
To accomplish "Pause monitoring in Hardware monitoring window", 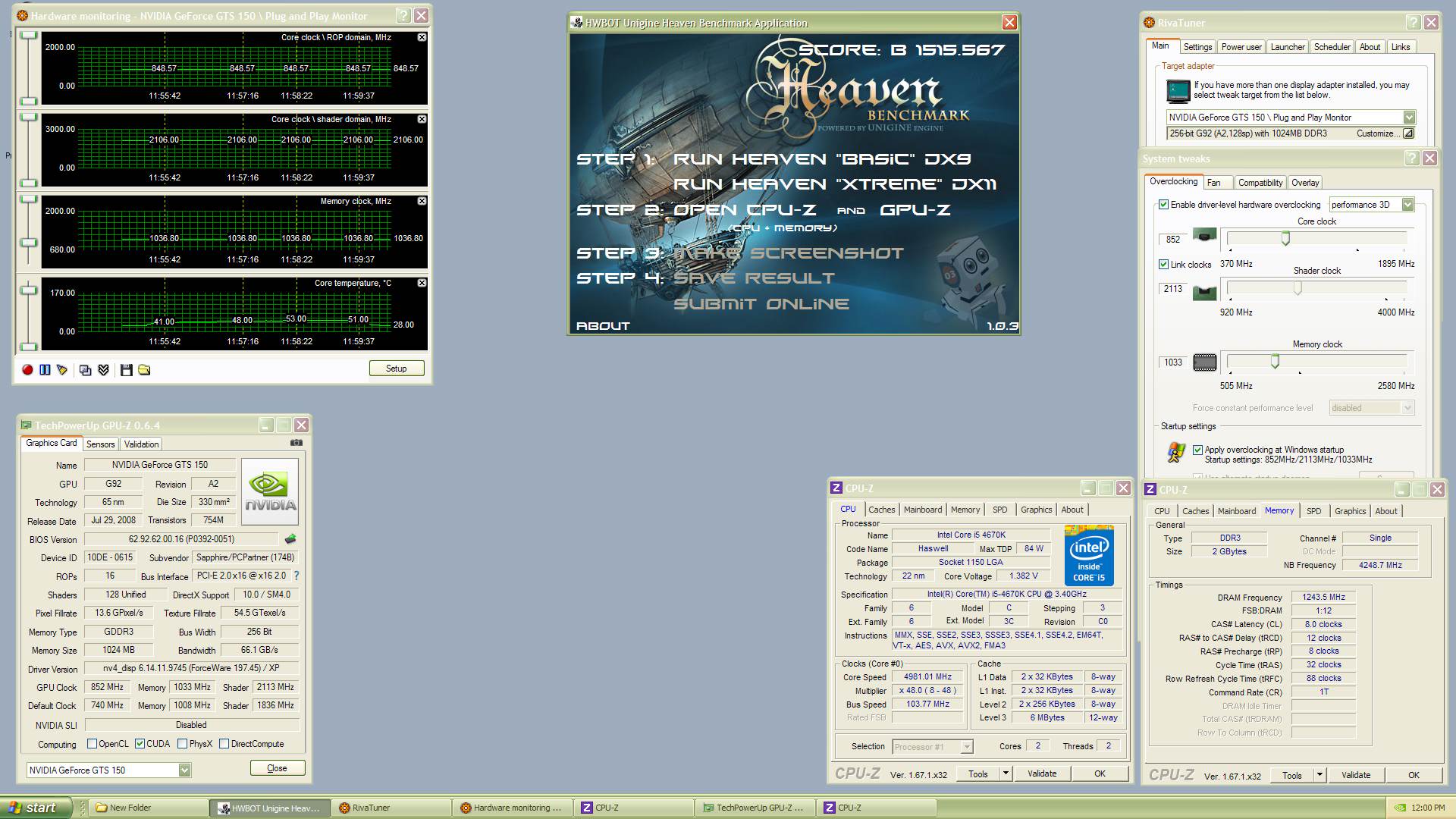I will tap(45, 369).
